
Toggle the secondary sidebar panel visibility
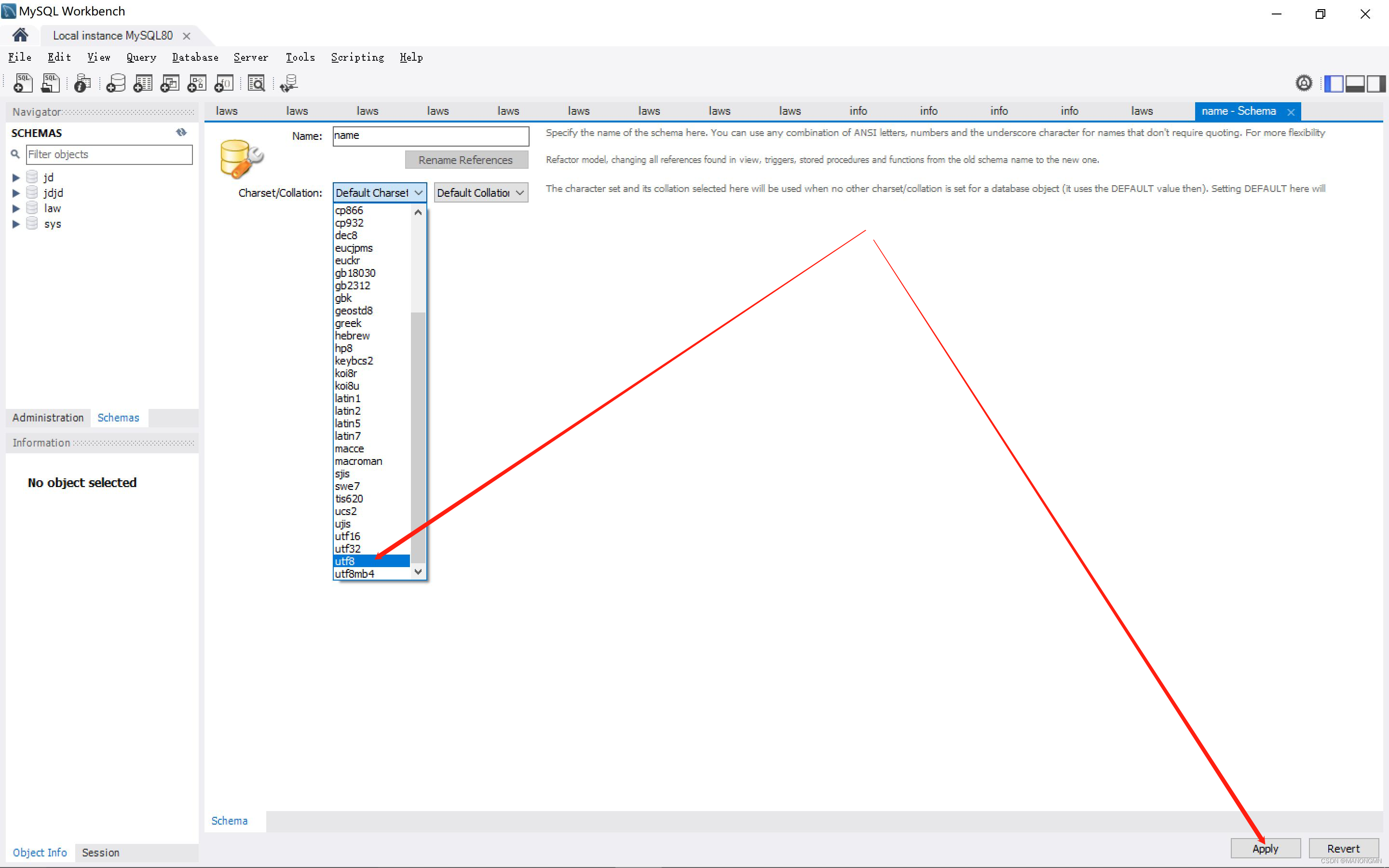coord(1376,83)
